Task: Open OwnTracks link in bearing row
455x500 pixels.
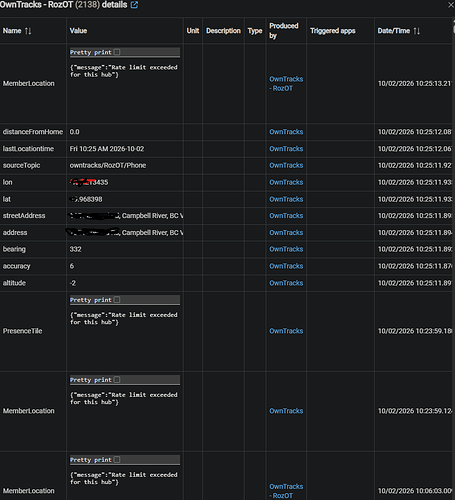Action: coord(286,249)
